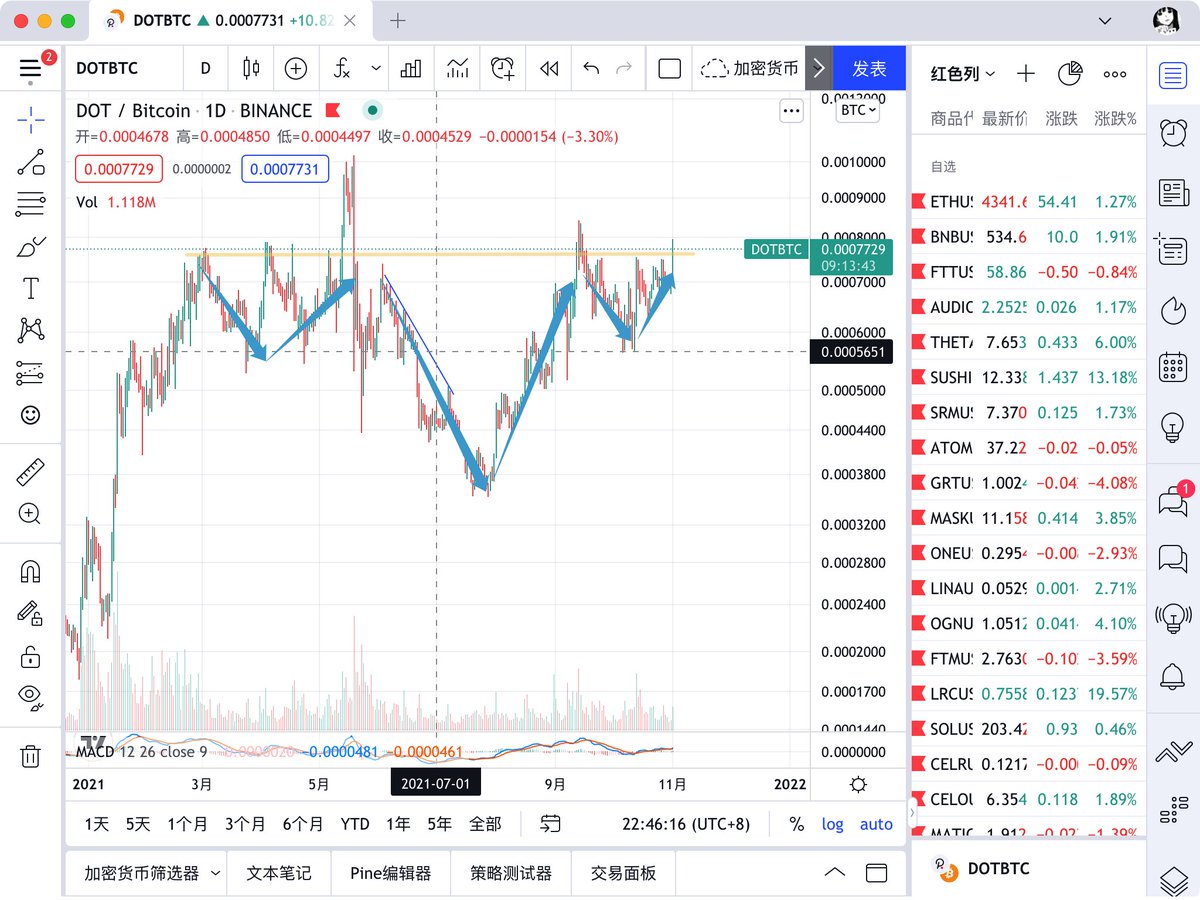
Task: Open the Pine编辑器 tab
Action: coord(391,873)
